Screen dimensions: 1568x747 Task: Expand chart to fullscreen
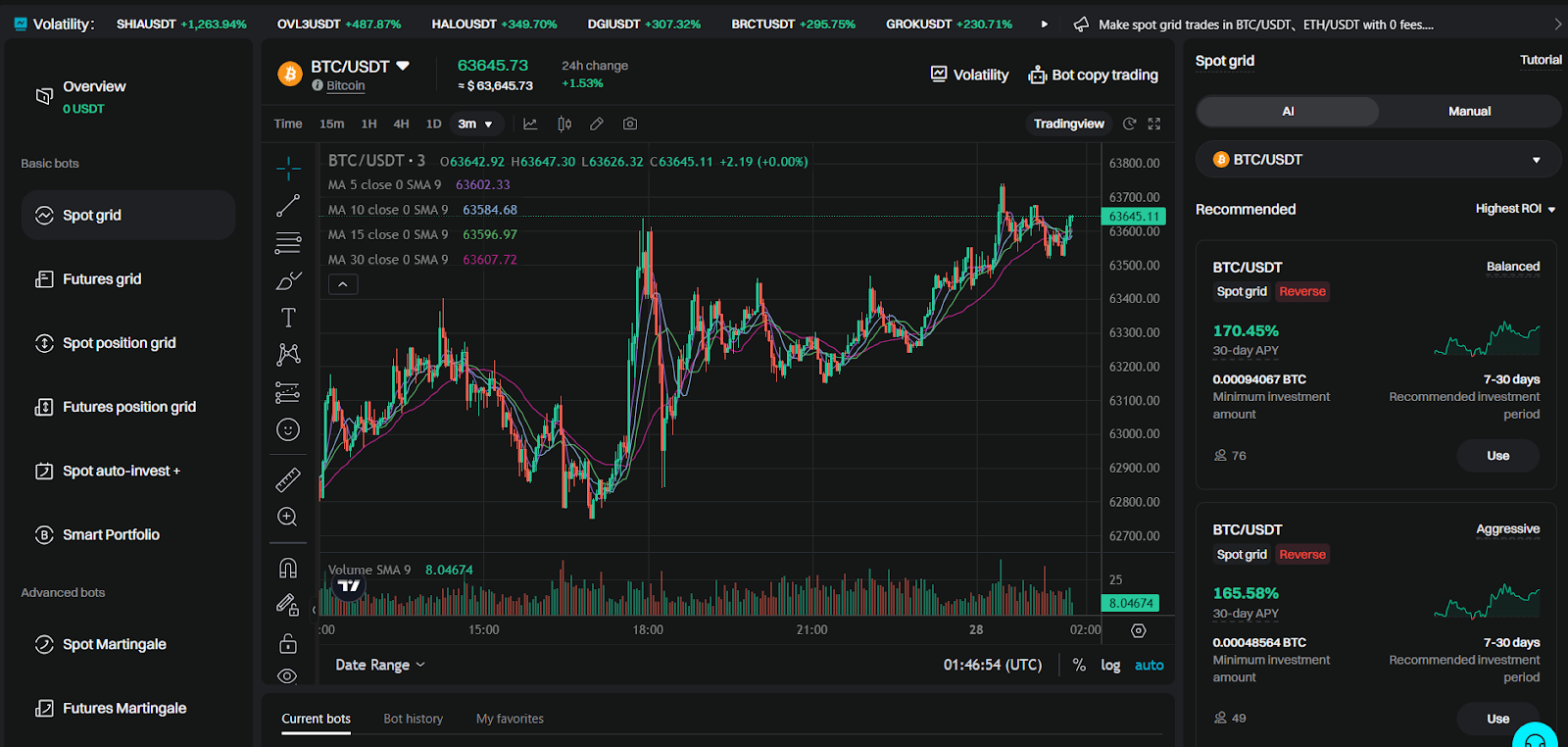(x=1154, y=124)
